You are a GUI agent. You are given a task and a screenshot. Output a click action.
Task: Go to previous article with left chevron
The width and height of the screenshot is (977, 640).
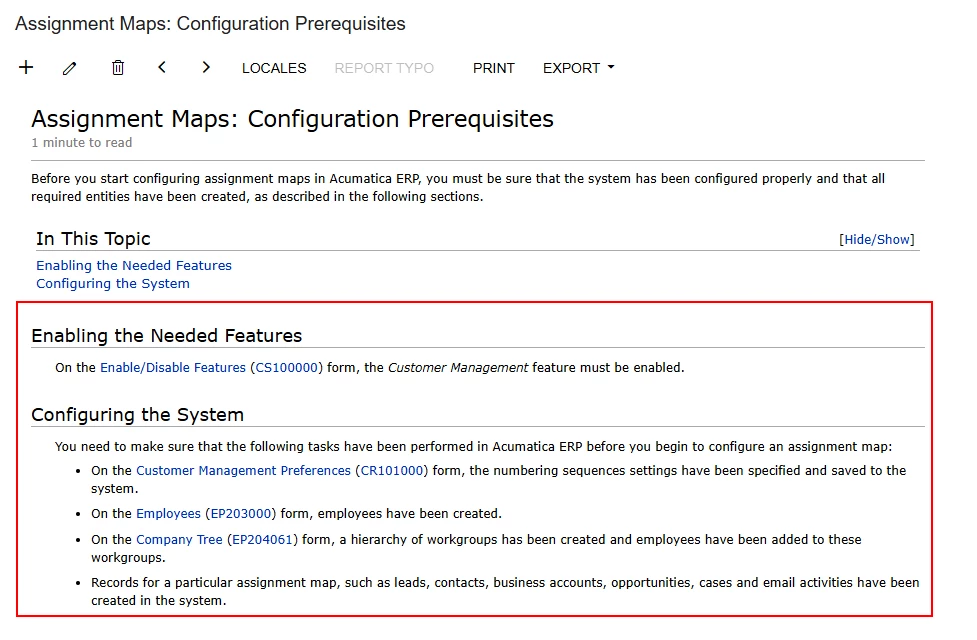click(162, 67)
